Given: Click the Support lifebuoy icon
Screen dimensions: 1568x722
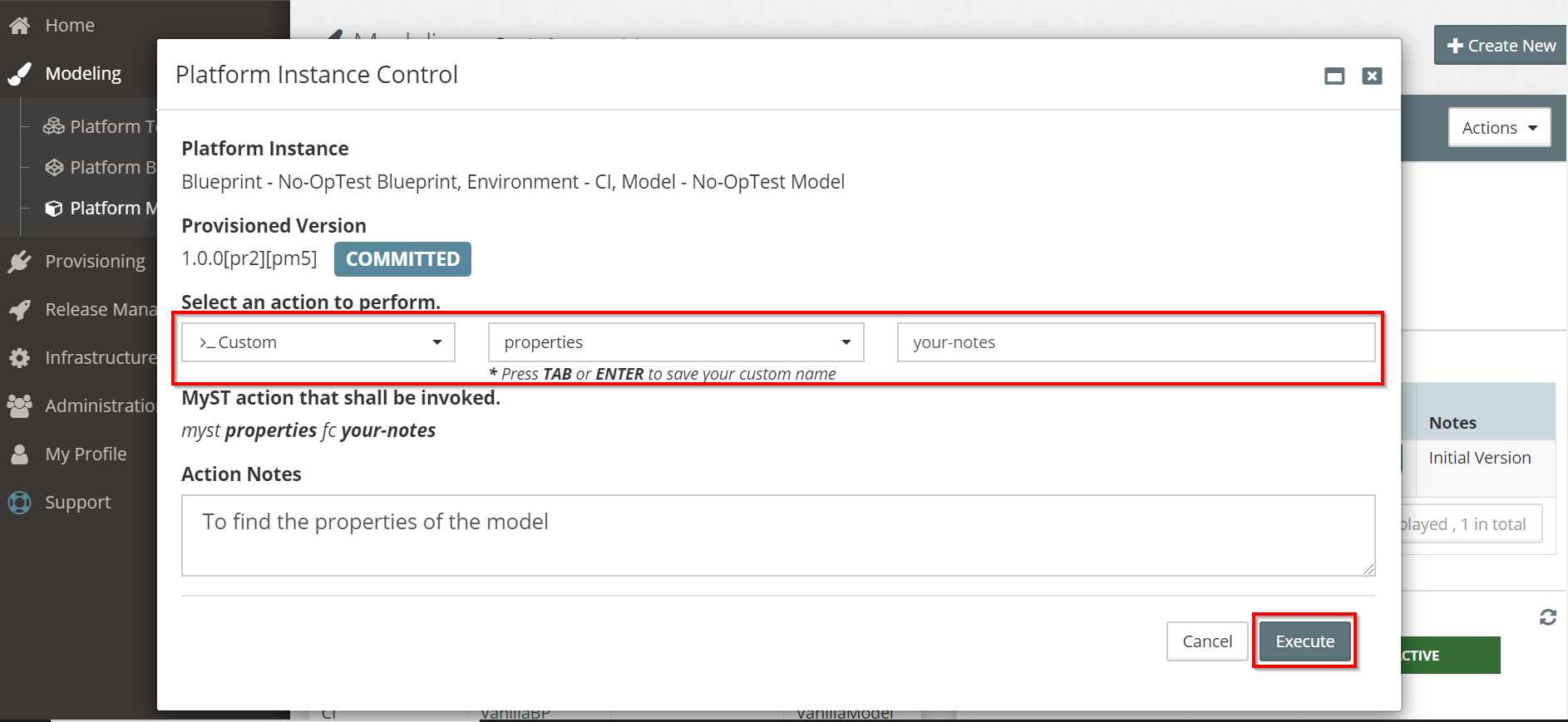Looking at the screenshot, I should (x=20, y=503).
